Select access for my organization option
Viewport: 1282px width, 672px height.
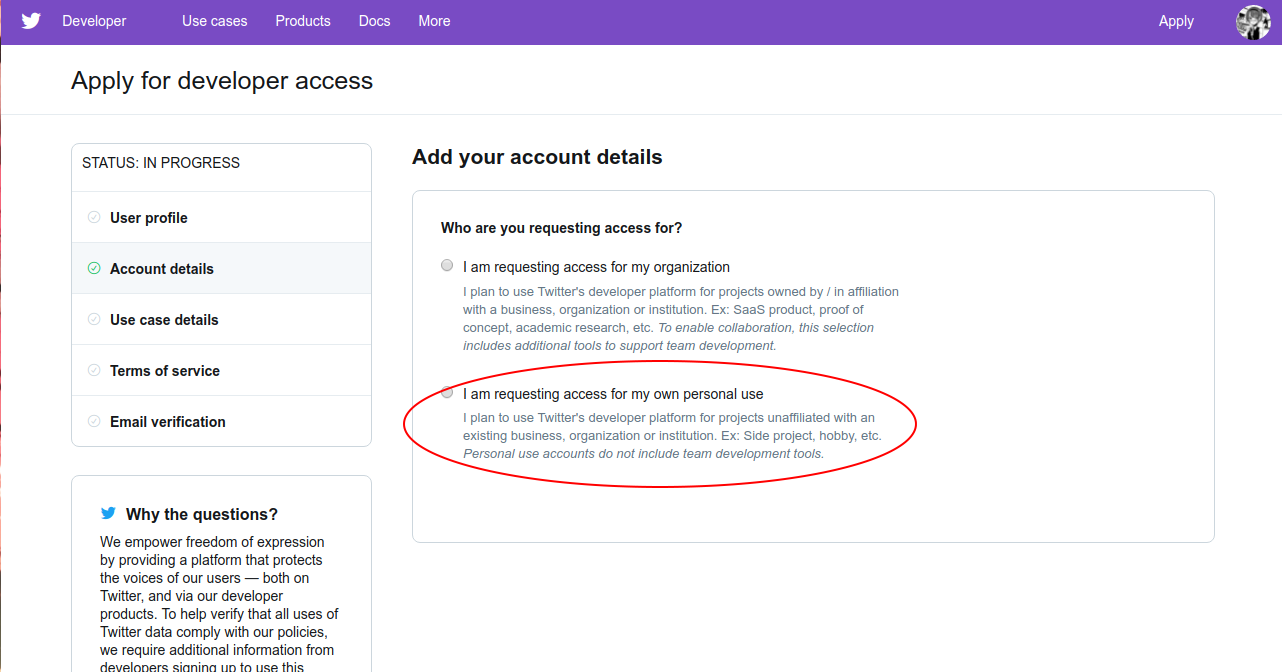(447, 265)
